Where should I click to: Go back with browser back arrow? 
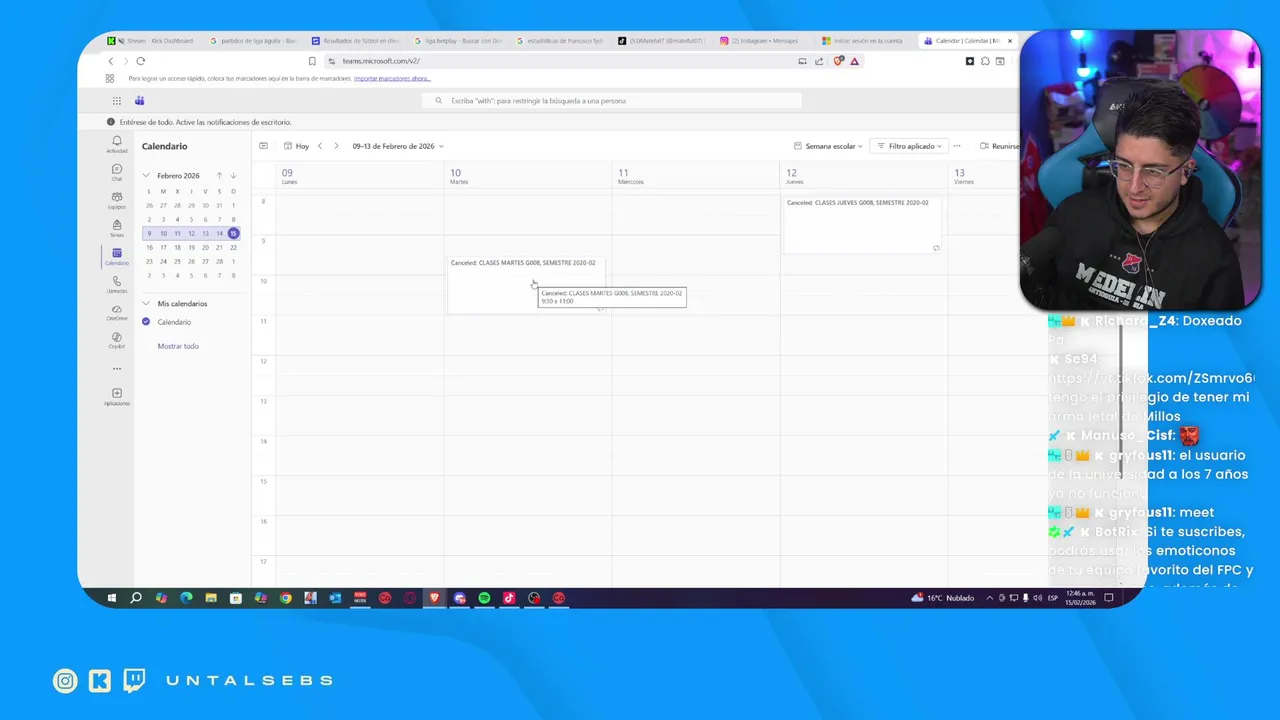111,61
